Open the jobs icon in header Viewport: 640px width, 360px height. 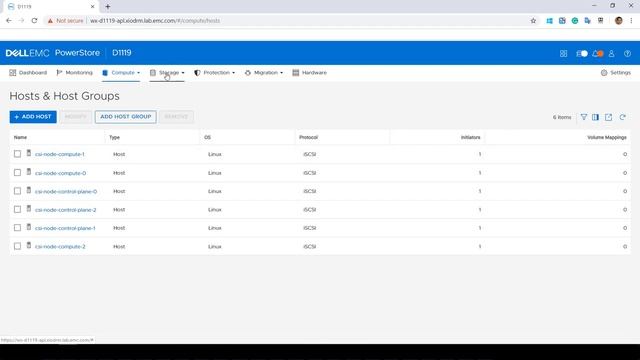click(582, 53)
